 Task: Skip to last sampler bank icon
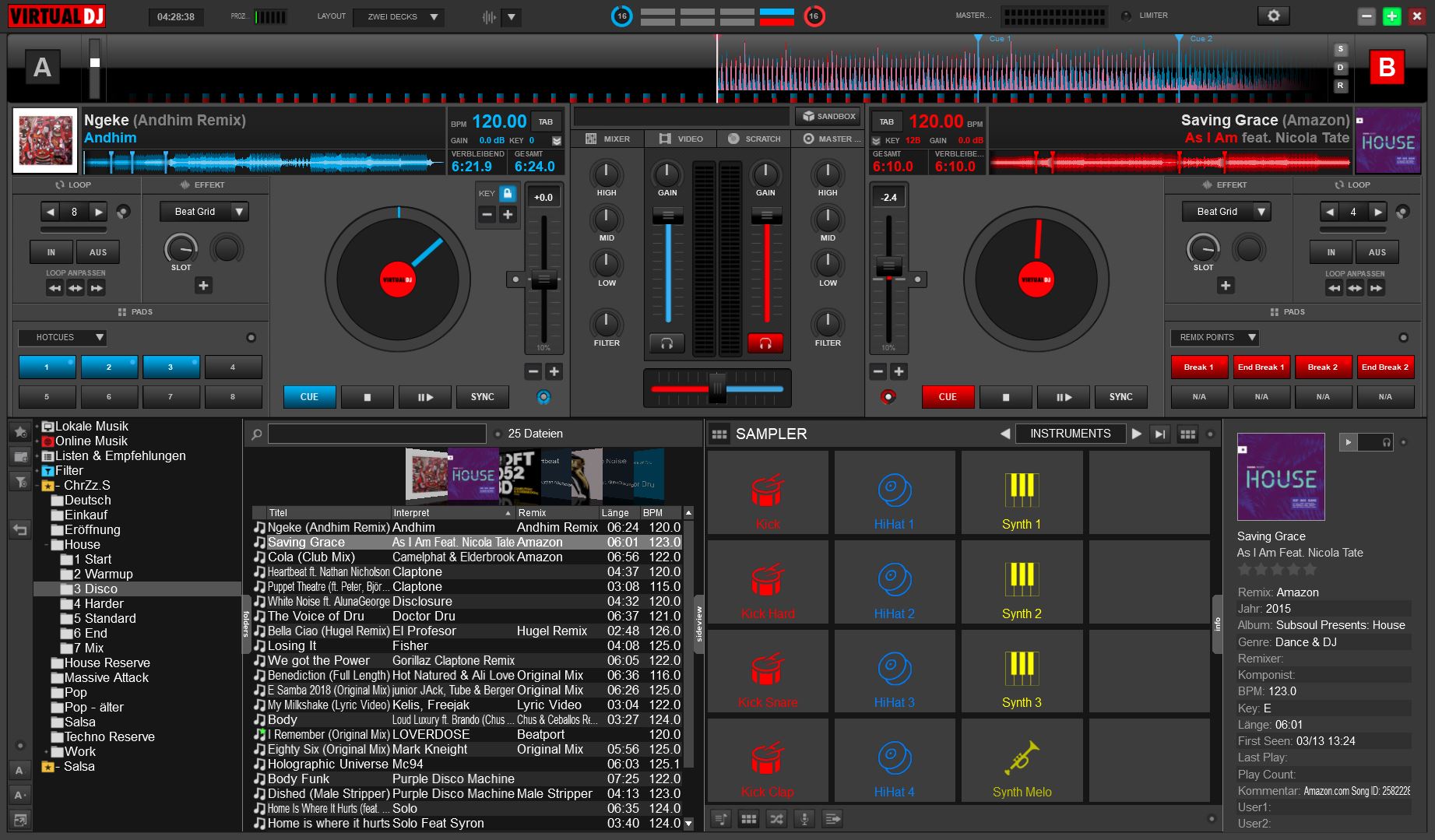point(1160,434)
